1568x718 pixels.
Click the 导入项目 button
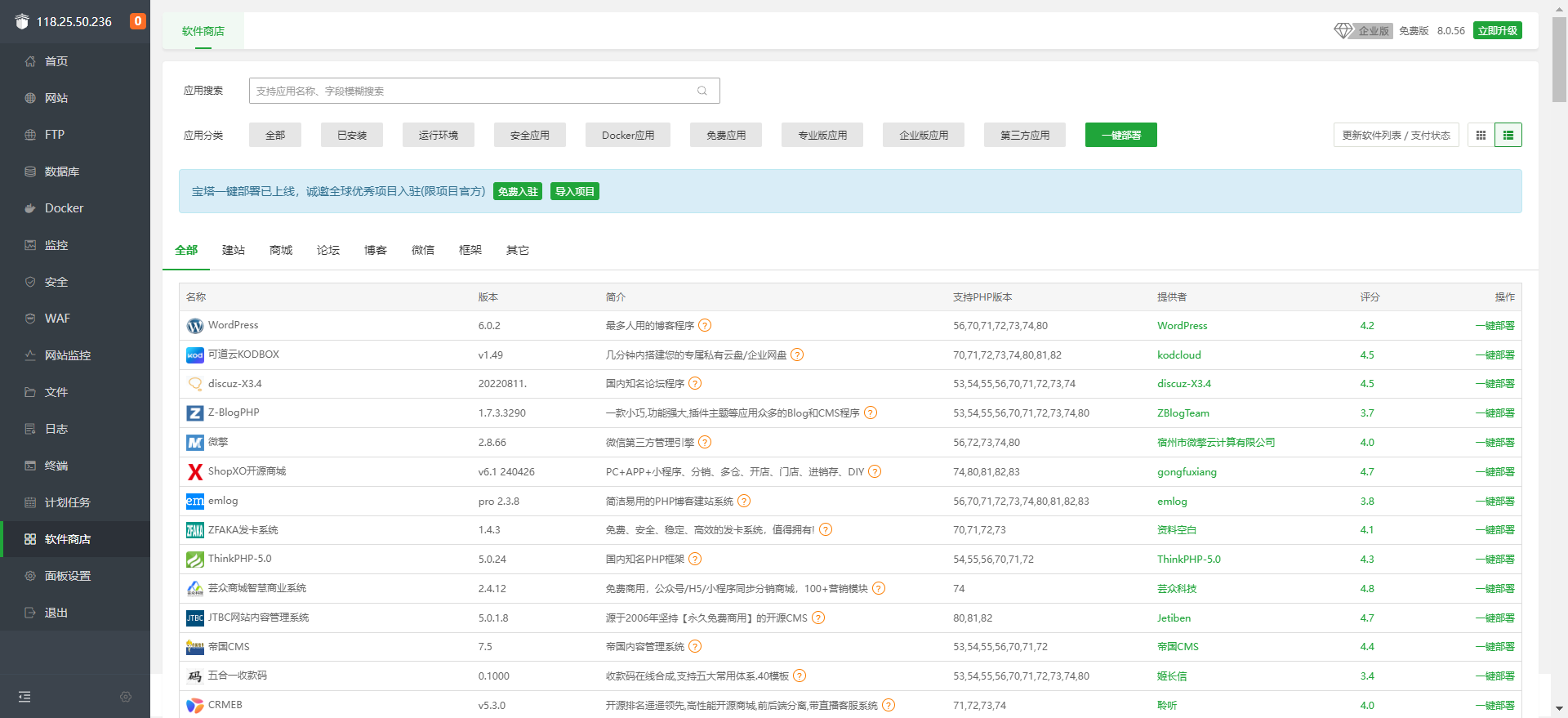tap(575, 191)
